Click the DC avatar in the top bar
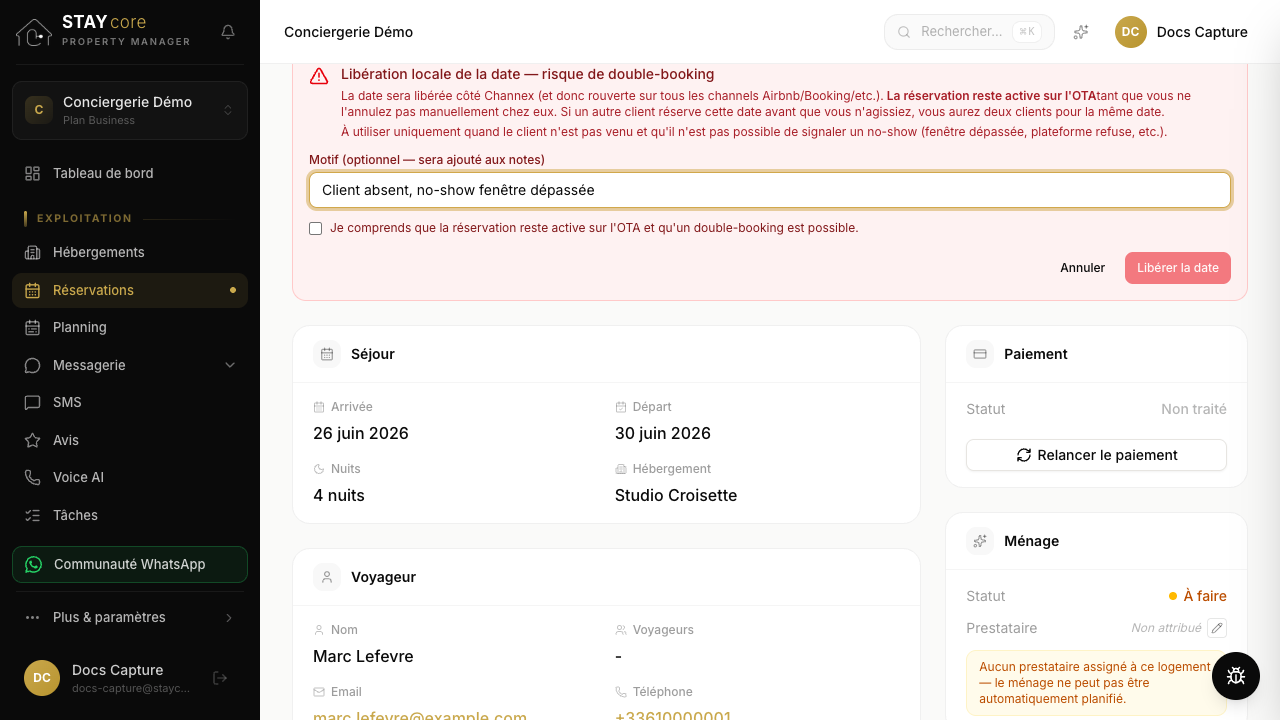The height and width of the screenshot is (720, 1280). [1130, 32]
